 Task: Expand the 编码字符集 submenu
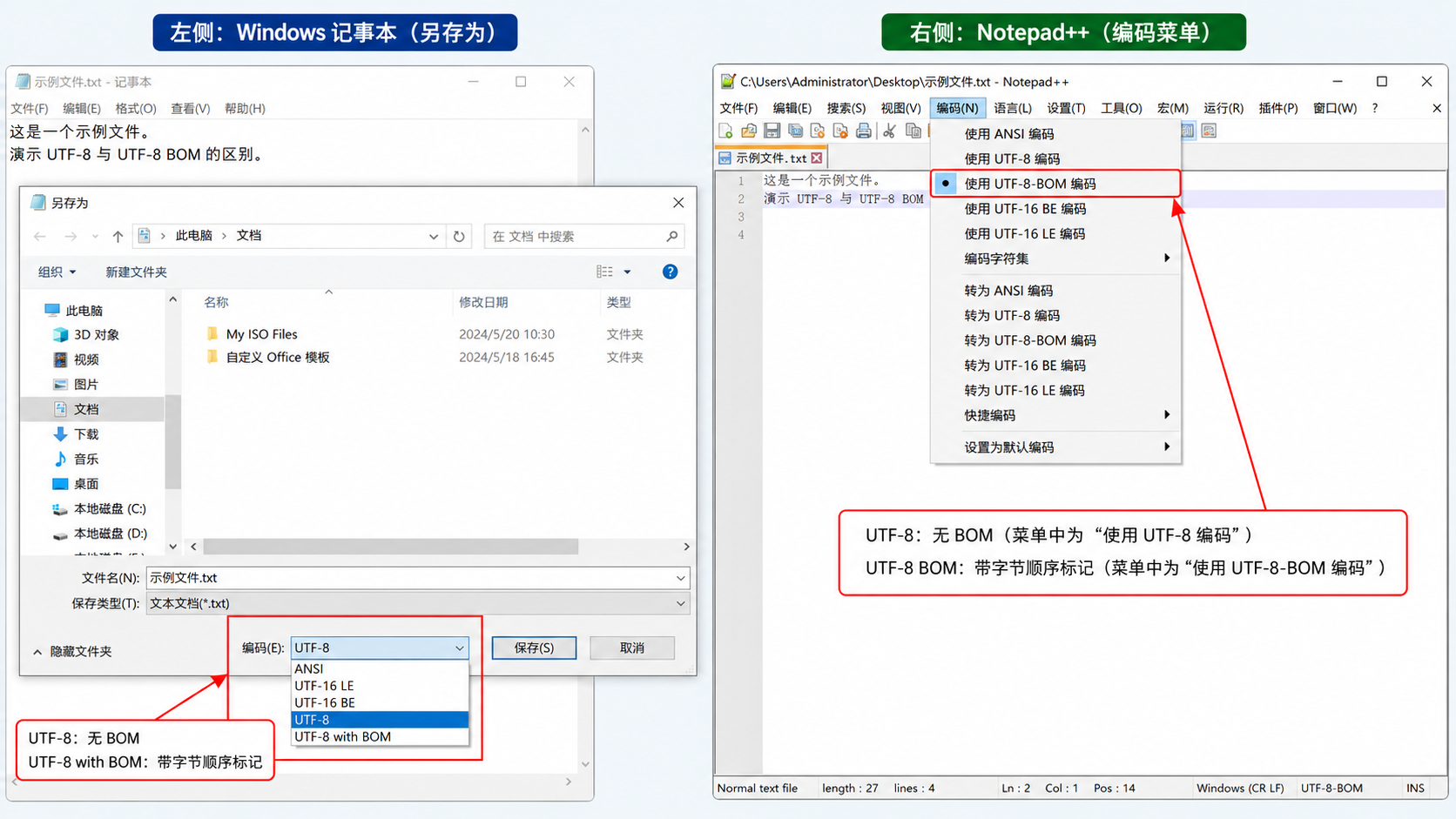click(x=1055, y=258)
